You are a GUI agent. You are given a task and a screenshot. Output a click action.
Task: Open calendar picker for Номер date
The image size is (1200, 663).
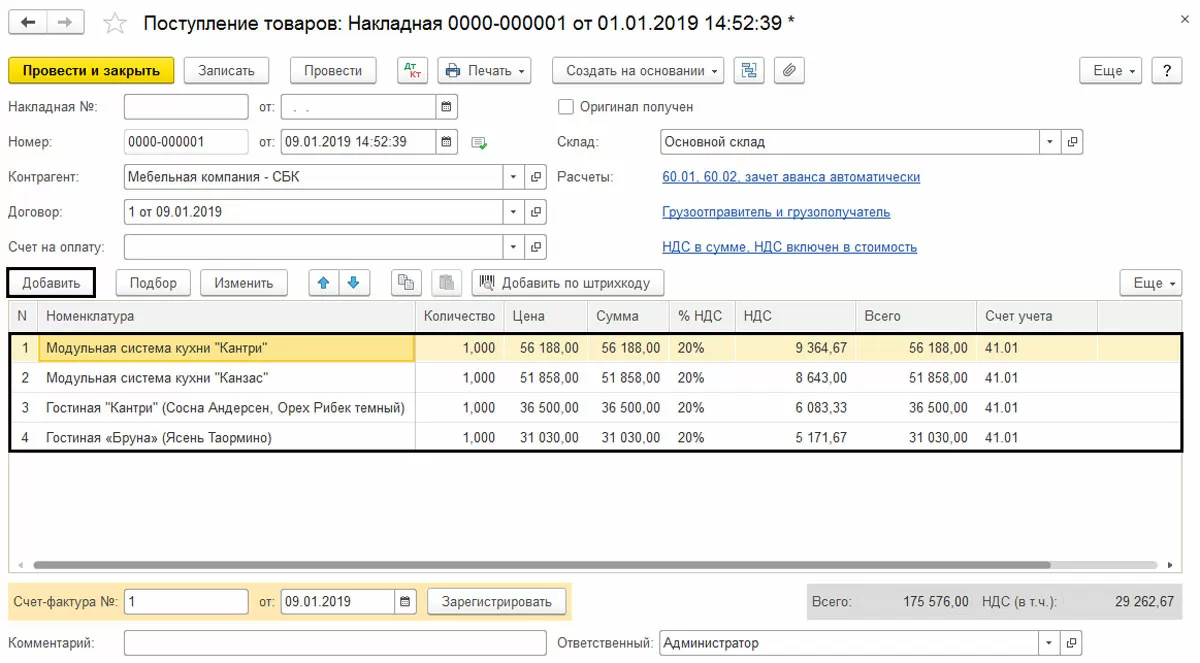(447, 142)
